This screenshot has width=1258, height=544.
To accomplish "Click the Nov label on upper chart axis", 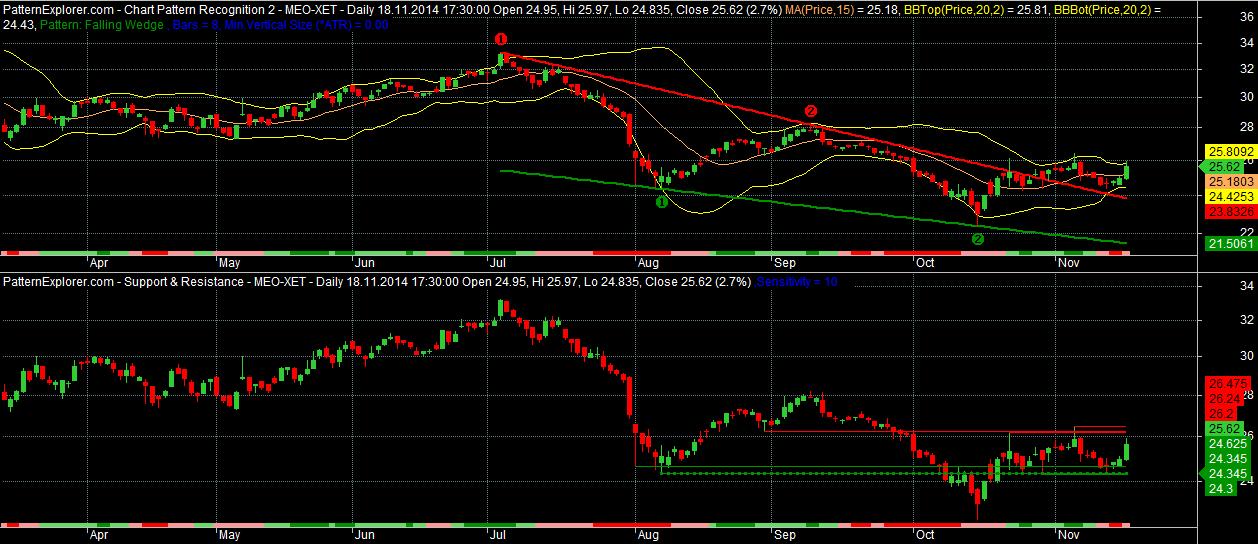I will click(1069, 265).
